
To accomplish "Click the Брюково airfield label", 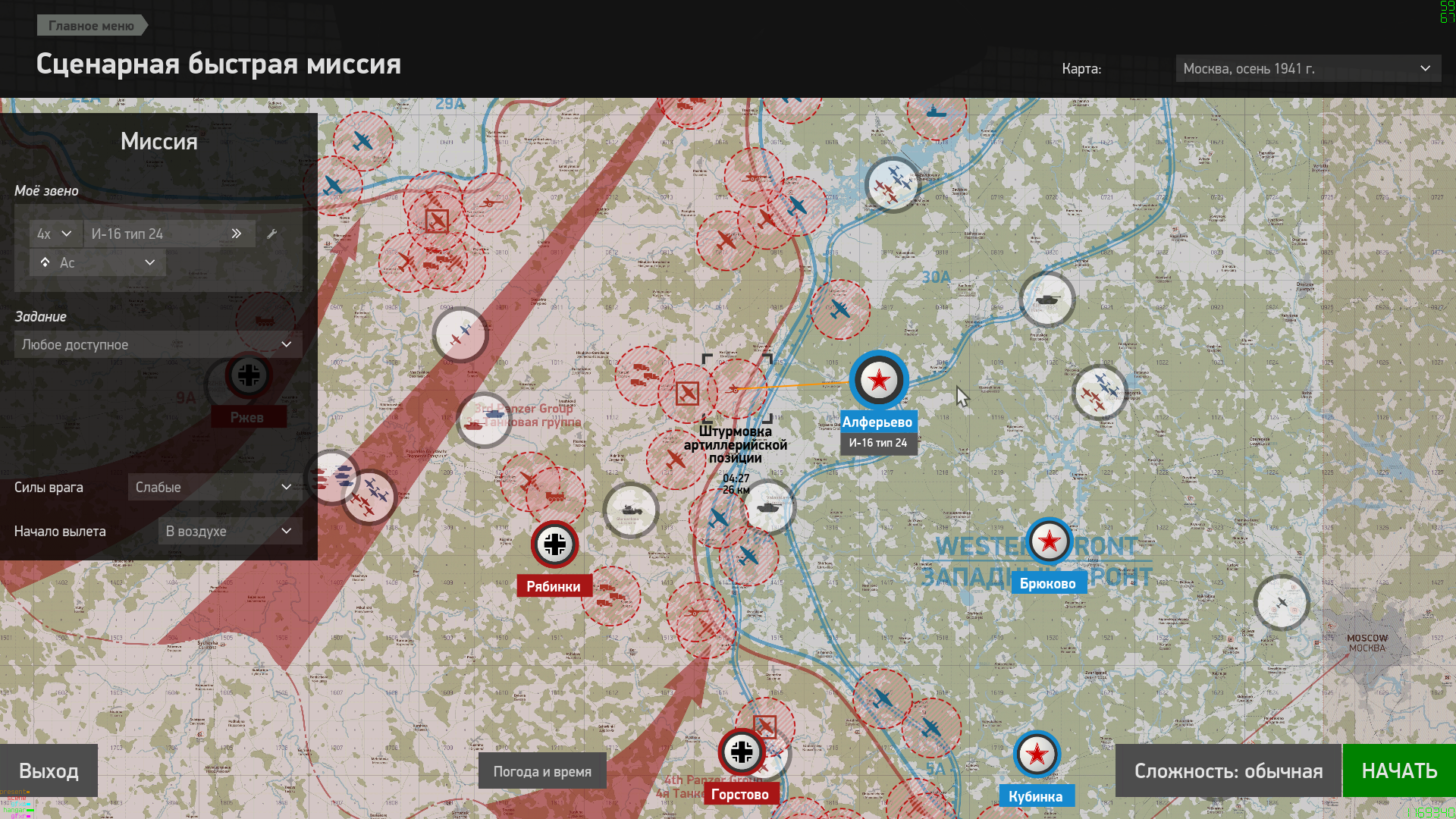I will click(1047, 583).
